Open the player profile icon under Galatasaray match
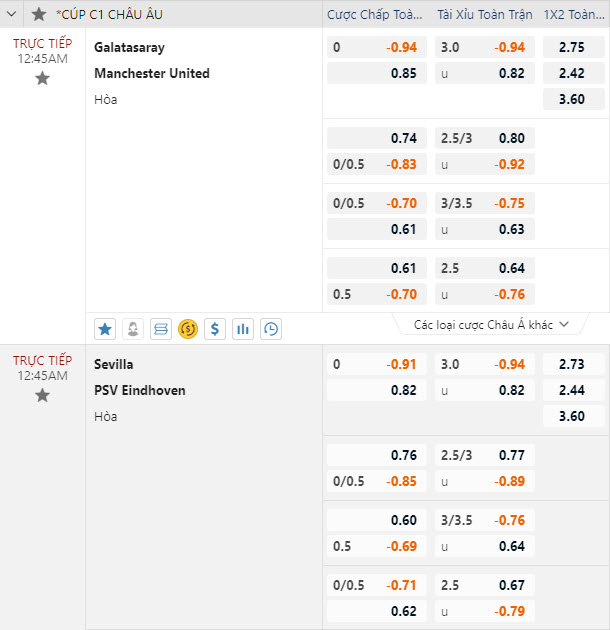The height and width of the screenshot is (630, 610). [x=133, y=329]
